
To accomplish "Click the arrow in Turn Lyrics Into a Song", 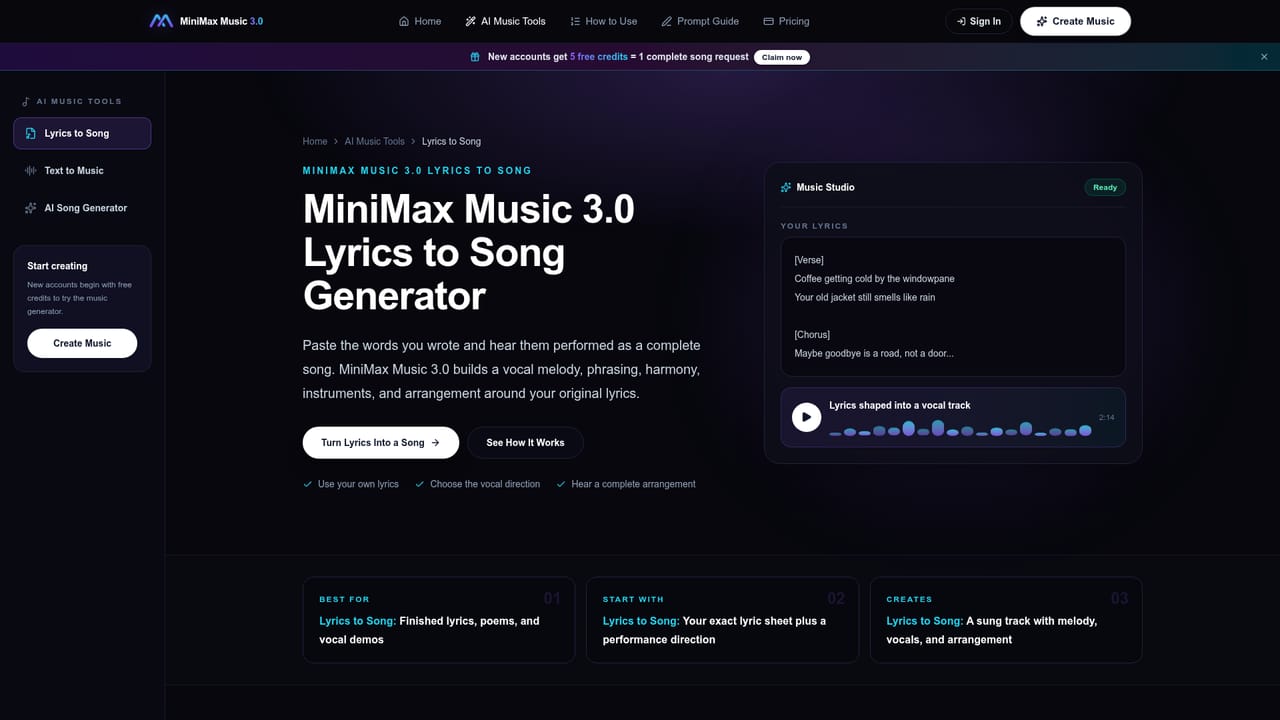I will [435, 442].
